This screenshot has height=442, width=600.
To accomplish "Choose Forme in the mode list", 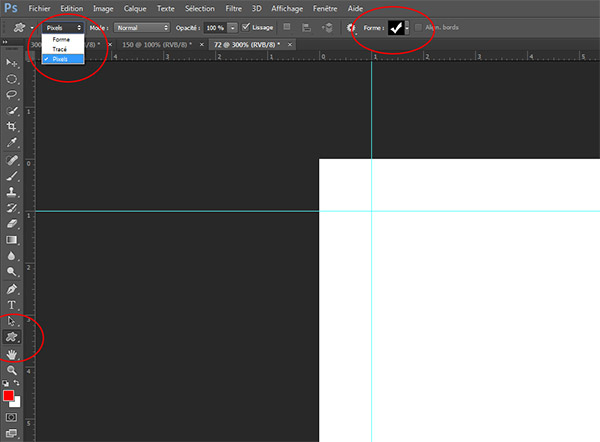I will tap(63, 39).
